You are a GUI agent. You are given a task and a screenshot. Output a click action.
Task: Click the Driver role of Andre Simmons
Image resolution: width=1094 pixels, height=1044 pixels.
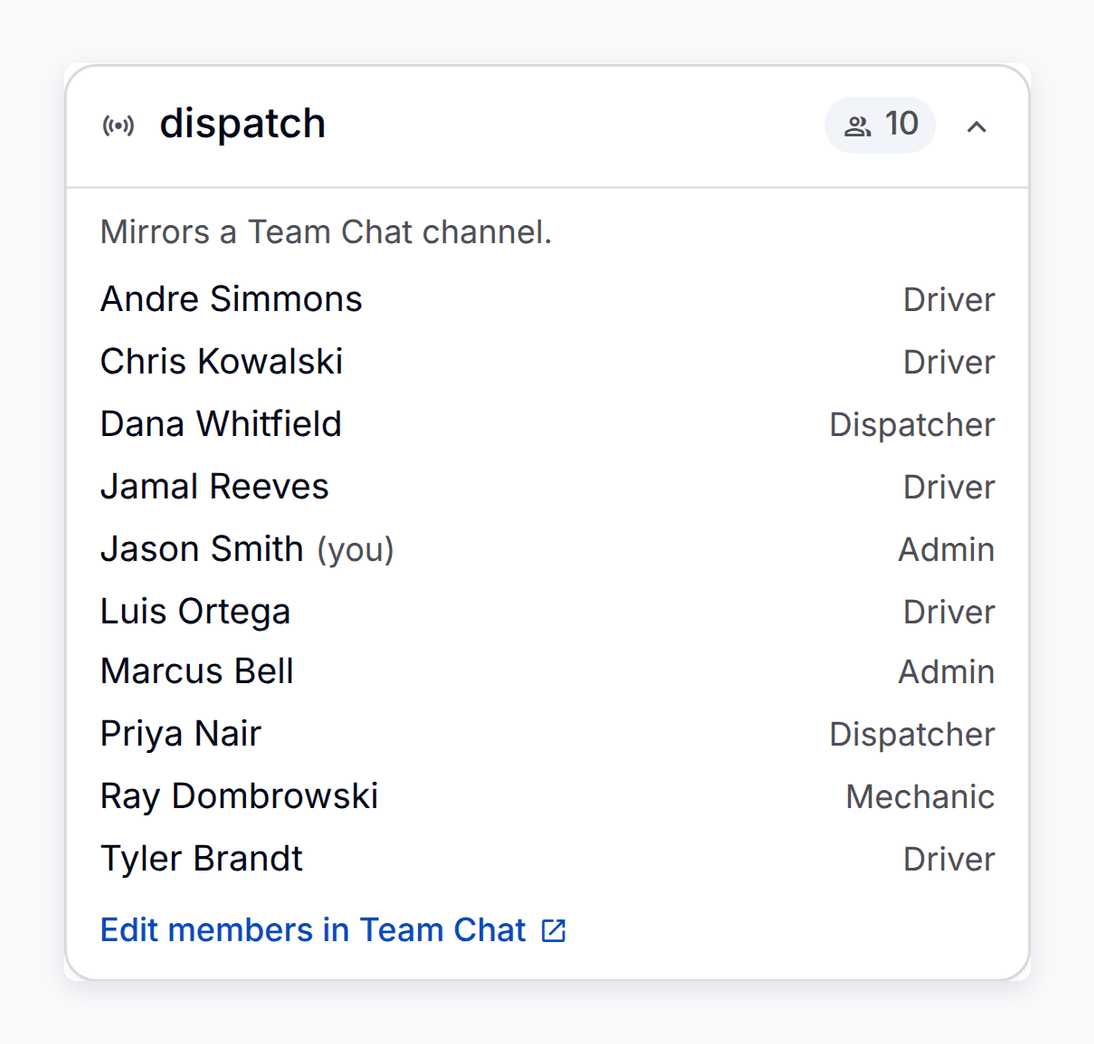(949, 299)
